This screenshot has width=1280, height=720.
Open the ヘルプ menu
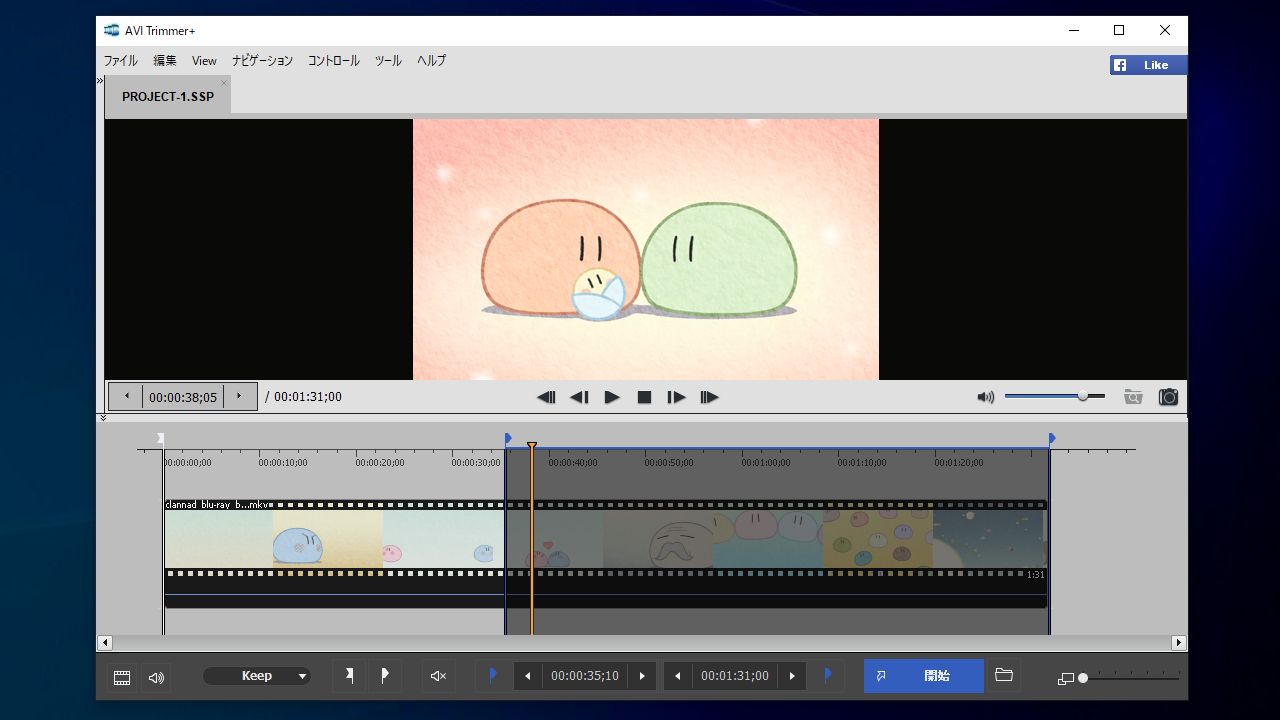pyautogui.click(x=431, y=61)
